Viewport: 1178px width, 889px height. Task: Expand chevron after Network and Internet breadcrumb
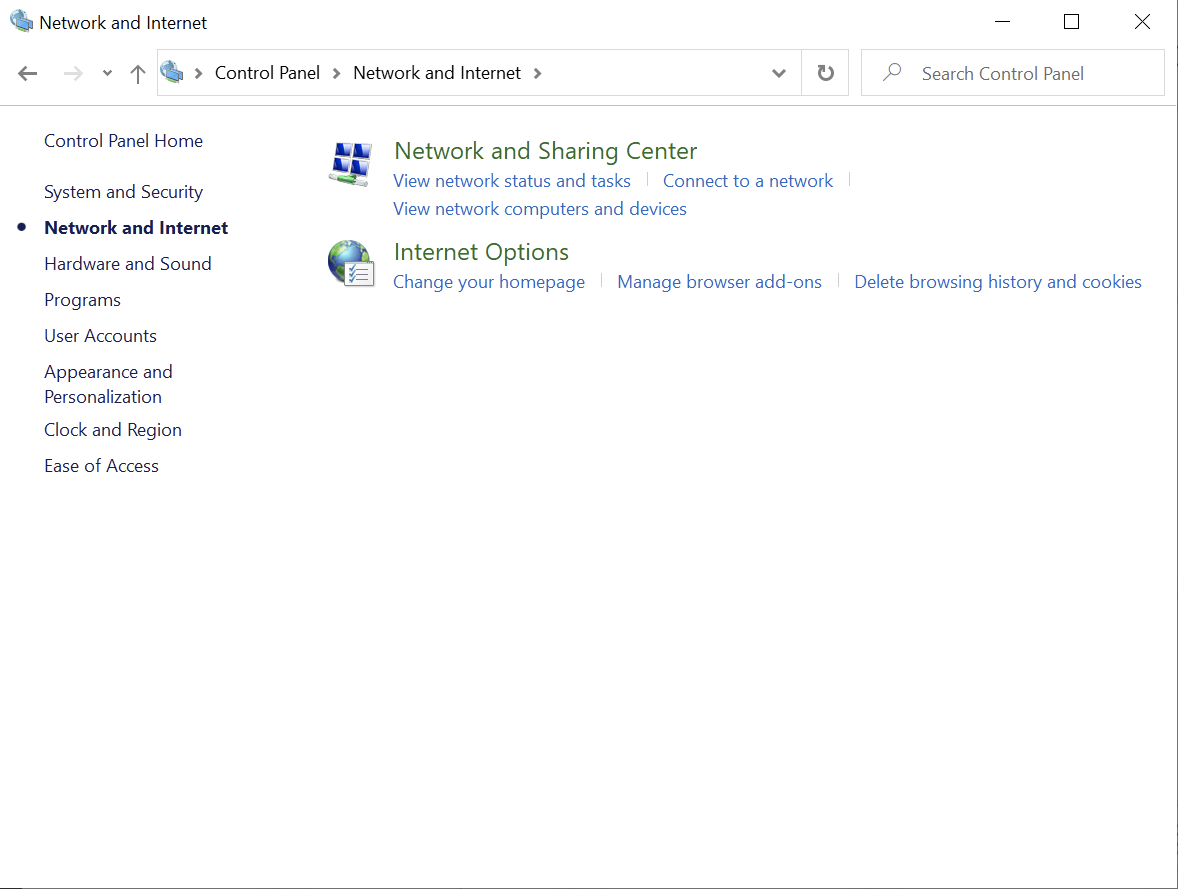538,73
